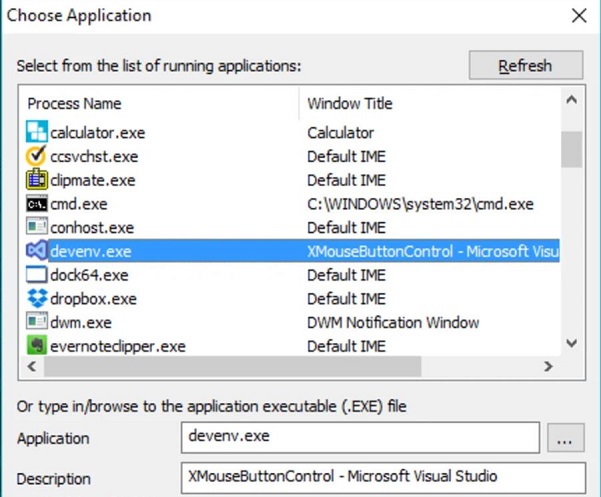Screen dimensions: 601x497
Task: Sort list by Process Name column header
Action: point(158,103)
